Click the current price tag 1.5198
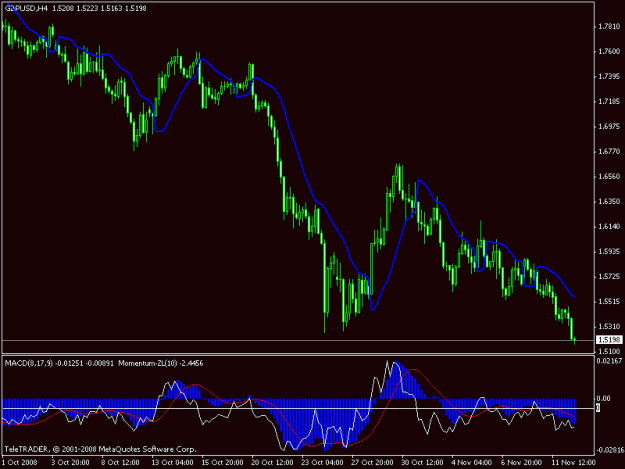Viewport: 625px width, 469px height. pos(609,340)
